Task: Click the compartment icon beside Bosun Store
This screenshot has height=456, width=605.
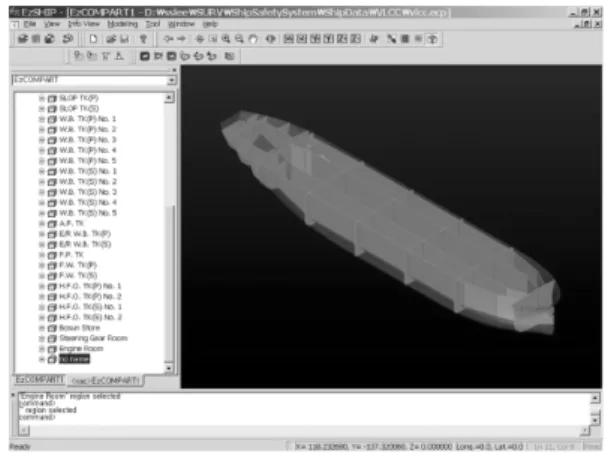Action: pos(52,328)
